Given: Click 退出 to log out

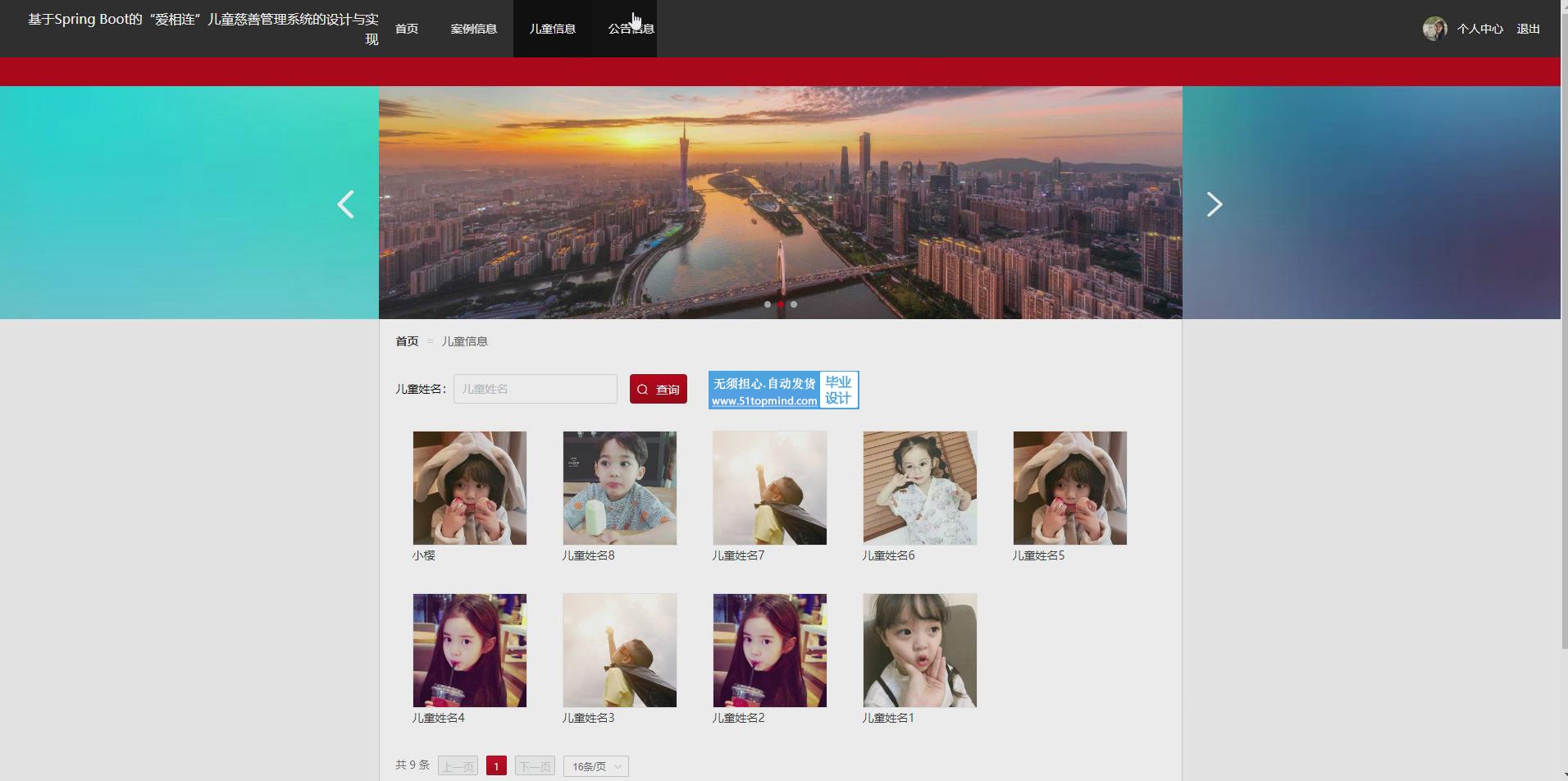Looking at the screenshot, I should pyautogui.click(x=1528, y=29).
